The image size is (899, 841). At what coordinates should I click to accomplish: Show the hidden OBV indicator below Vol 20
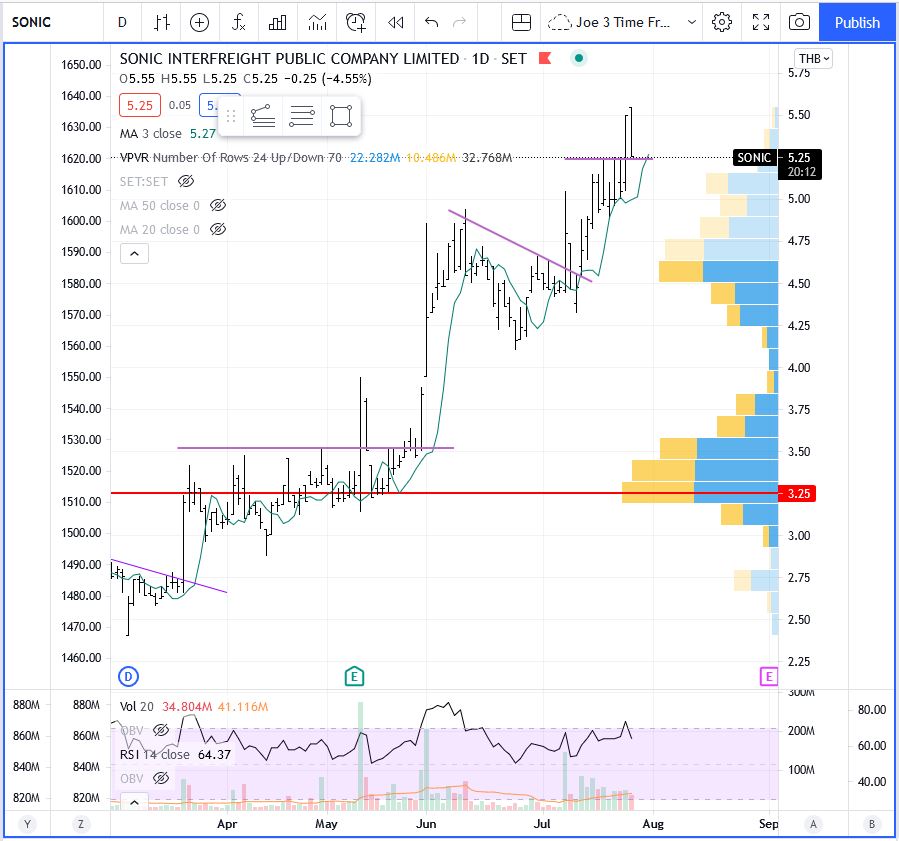(x=161, y=730)
